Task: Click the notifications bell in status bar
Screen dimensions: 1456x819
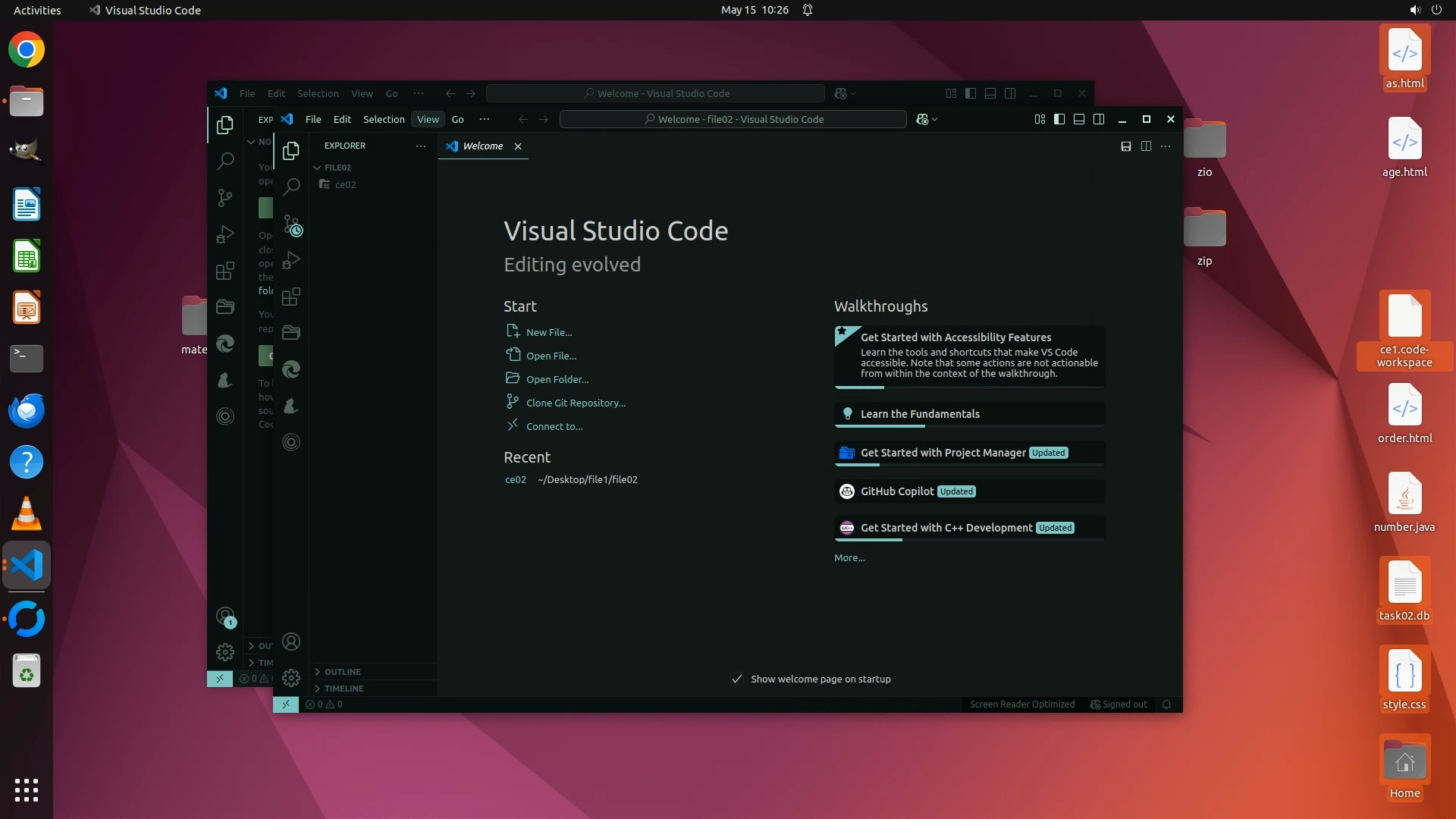Action: coord(1166,704)
